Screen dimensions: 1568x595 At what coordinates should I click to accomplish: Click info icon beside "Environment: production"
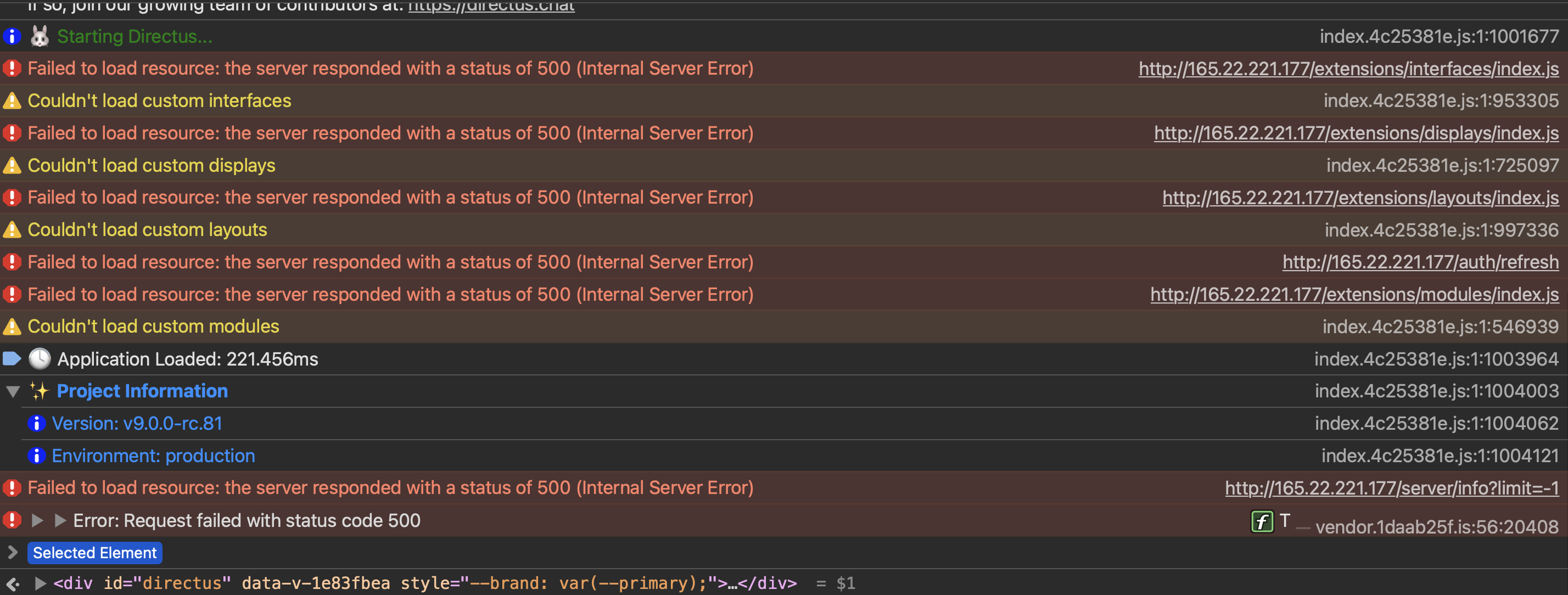click(37, 455)
